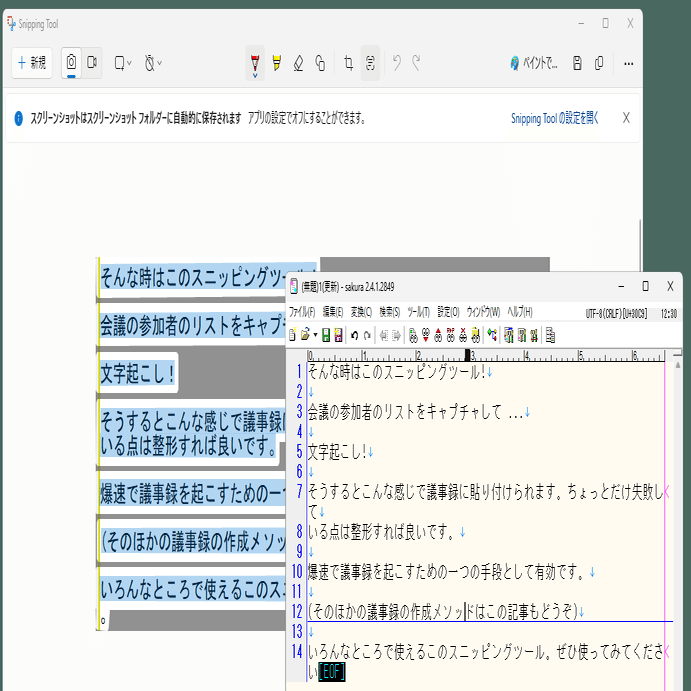Image resolution: width=691 pixels, height=691 pixels.
Task: Switch to video recording mode
Action: 92,63
